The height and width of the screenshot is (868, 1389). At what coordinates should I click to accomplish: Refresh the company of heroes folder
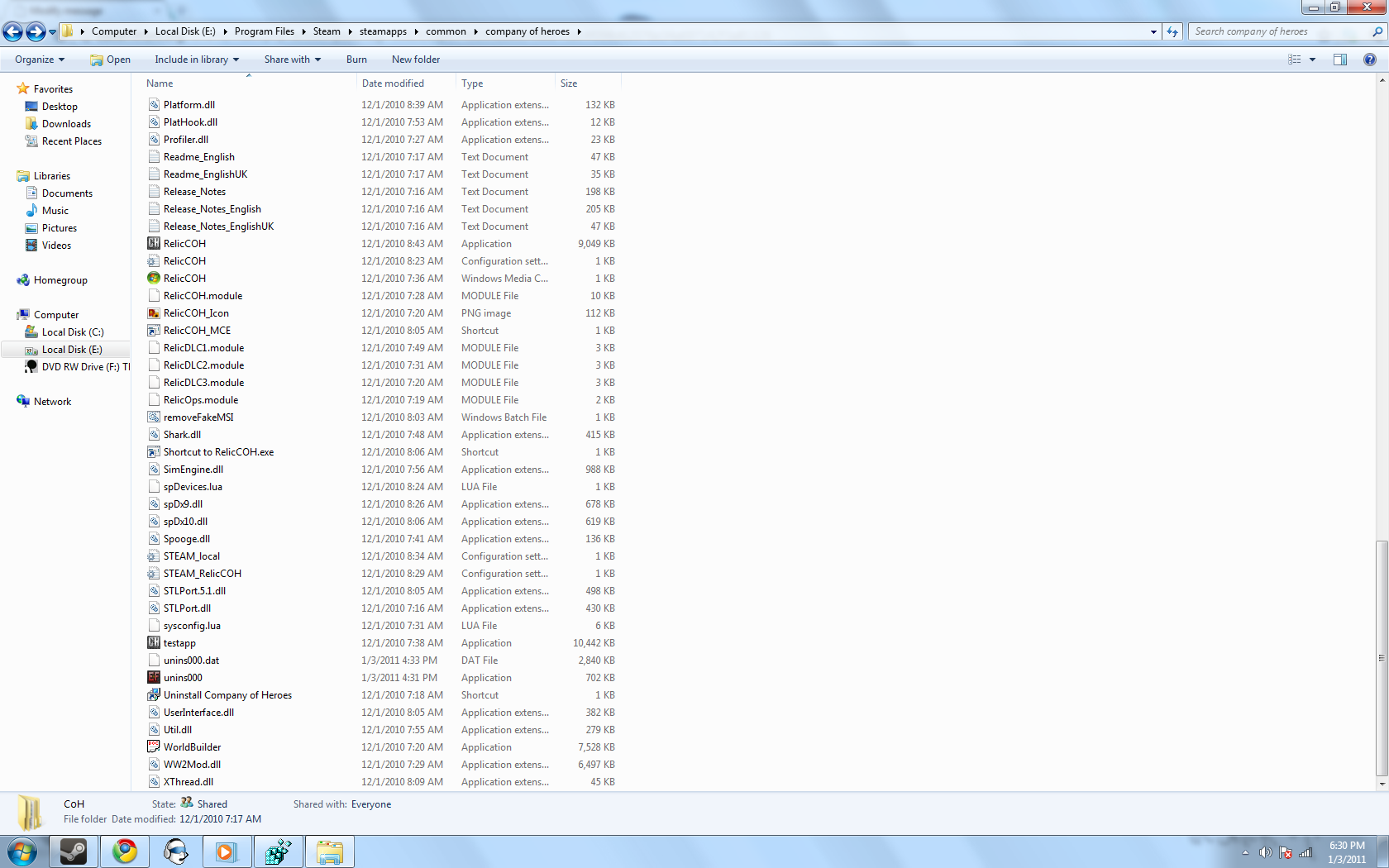pyautogui.click(x=1172, y=31)
